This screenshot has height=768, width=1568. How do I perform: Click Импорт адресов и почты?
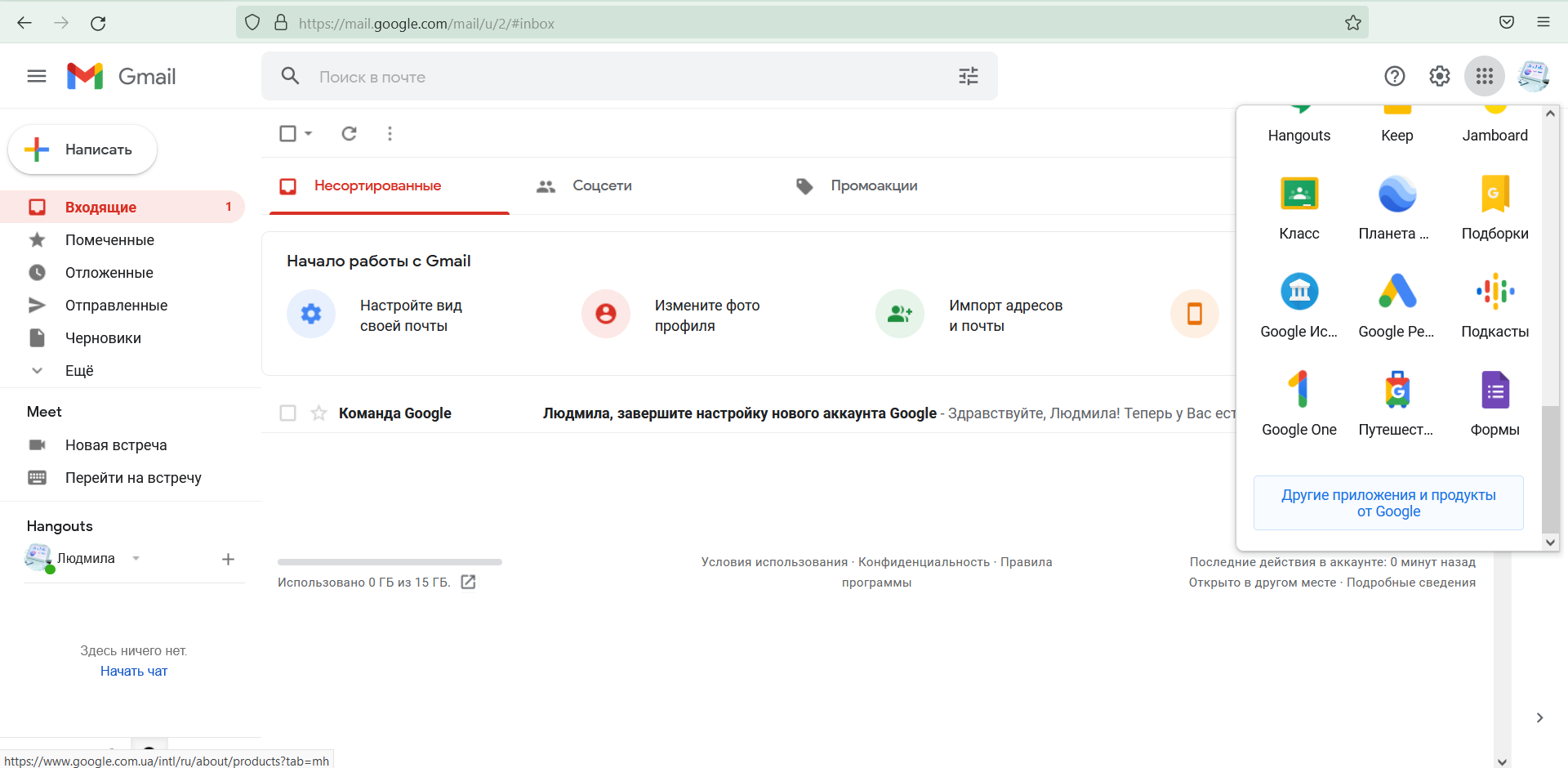tap(1005, 315)
